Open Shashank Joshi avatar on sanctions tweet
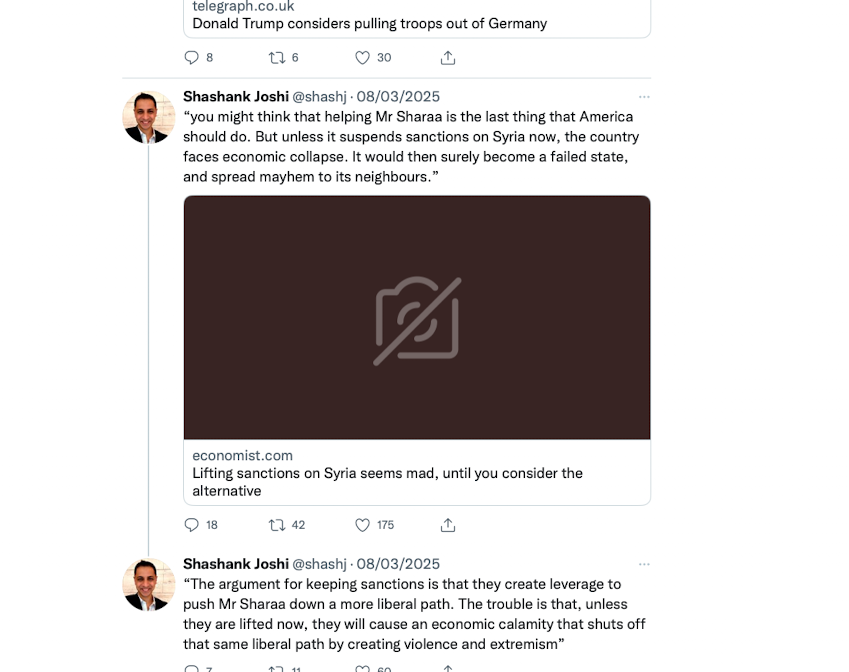Viewport: 849px width, 672px height. pos(149,117)
